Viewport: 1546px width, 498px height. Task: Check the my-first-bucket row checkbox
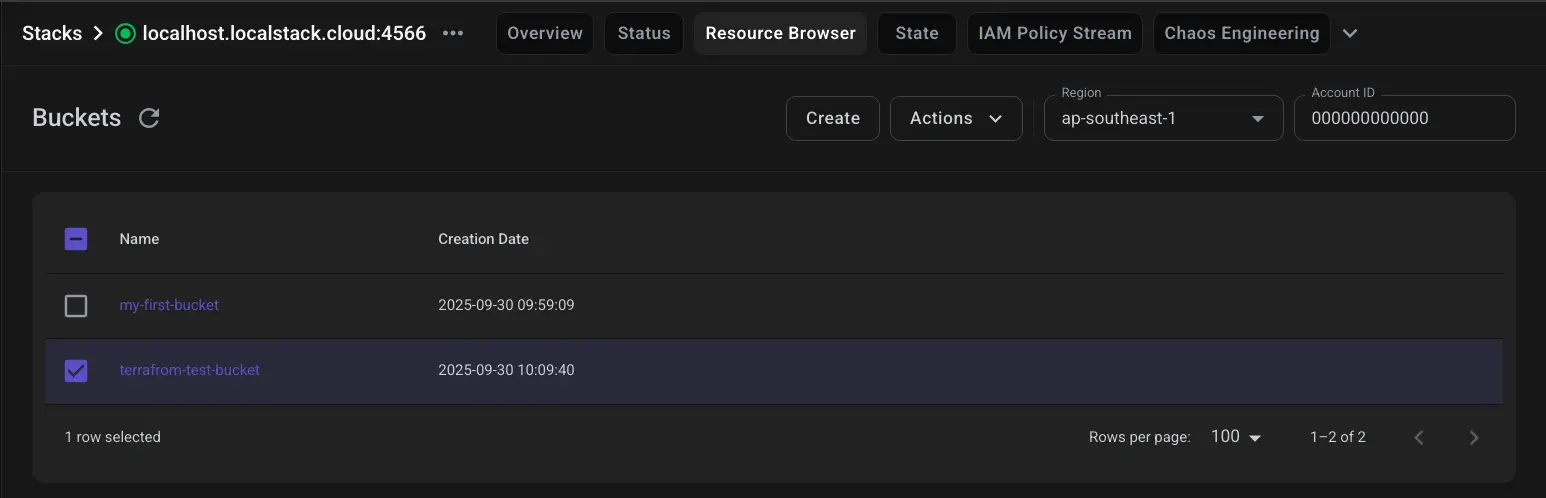(x=76, y=306)
